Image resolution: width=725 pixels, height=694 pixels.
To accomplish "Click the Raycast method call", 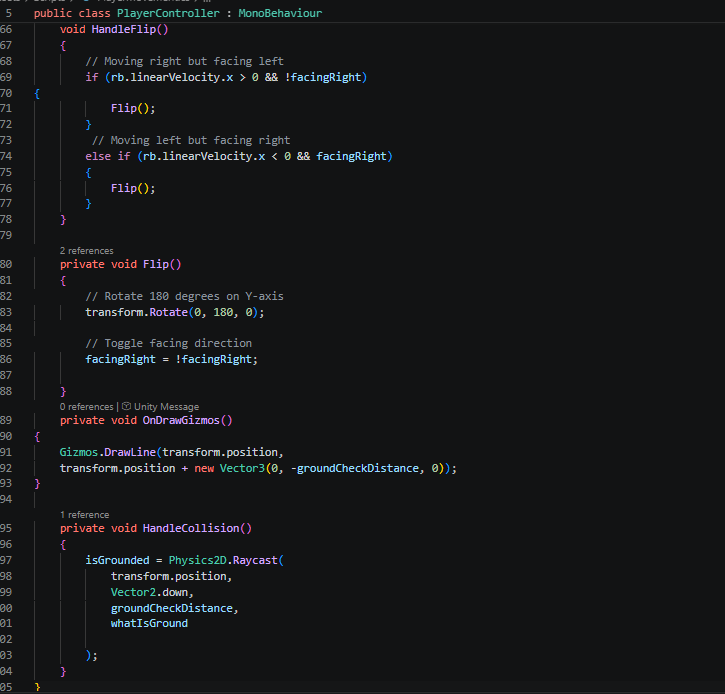I will pos(255,560).
